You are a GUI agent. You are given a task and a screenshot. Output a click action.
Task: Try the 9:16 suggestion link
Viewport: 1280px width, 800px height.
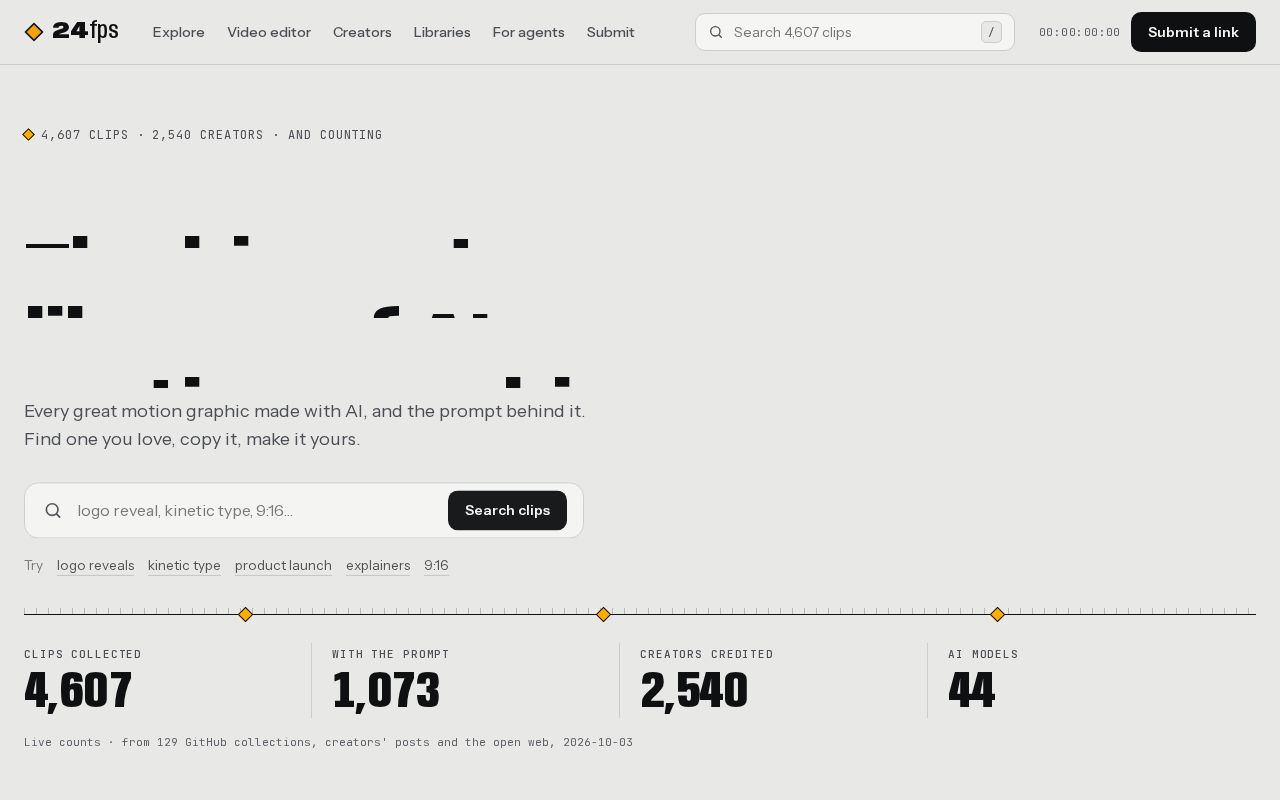click(436, 566)
